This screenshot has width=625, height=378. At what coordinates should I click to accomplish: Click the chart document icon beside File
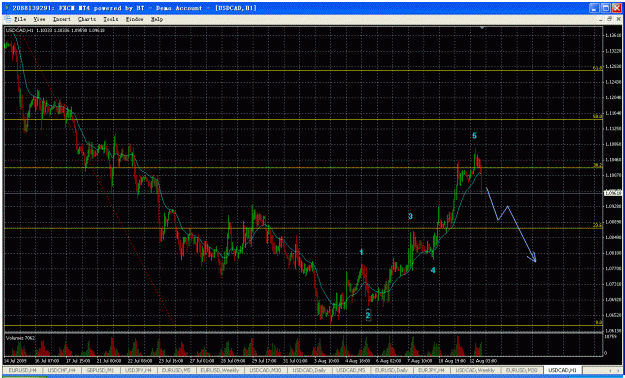[x=8, y=19]
